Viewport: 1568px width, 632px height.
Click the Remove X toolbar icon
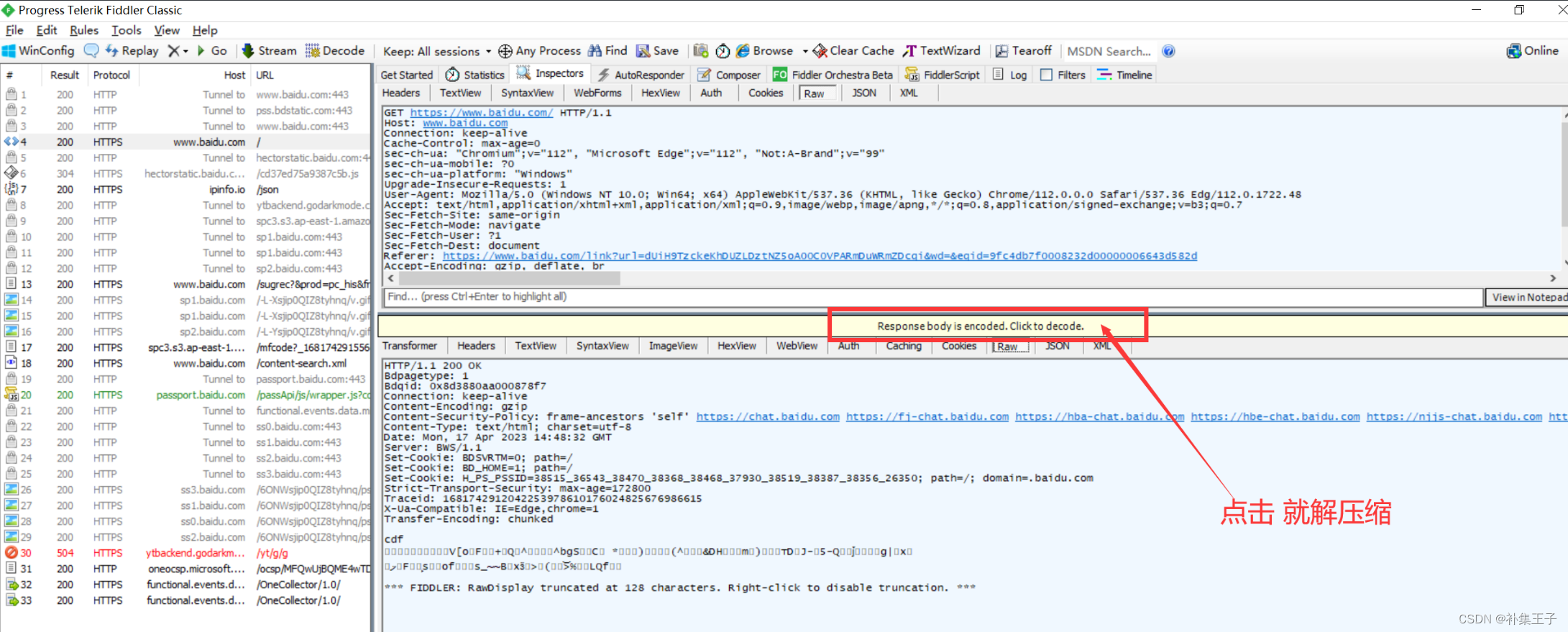pos(173,51)
